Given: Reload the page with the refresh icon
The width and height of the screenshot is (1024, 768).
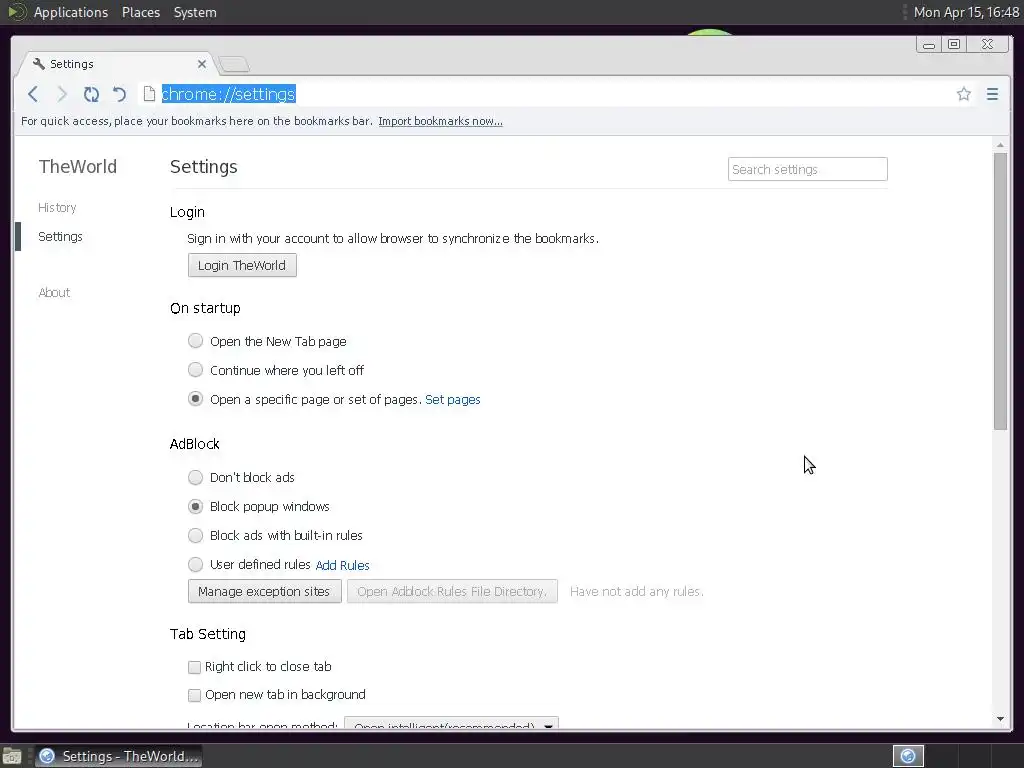Looking at the screenshot, I should pyautogui.click(x=91, y=94).
